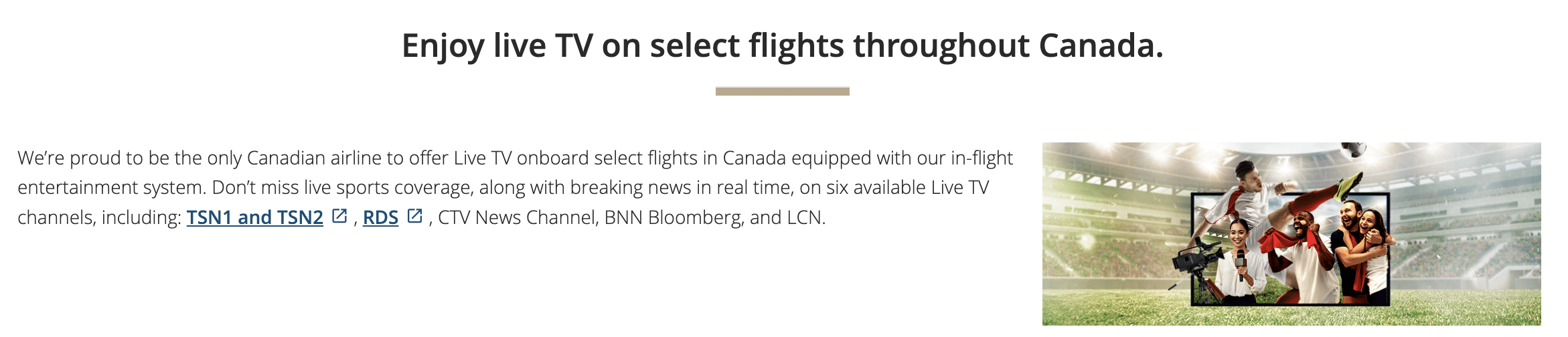This screenshot has height=337, width=1568.
Task: Click the "CTV News Channel" text
Action: click(x=517, y=217)
